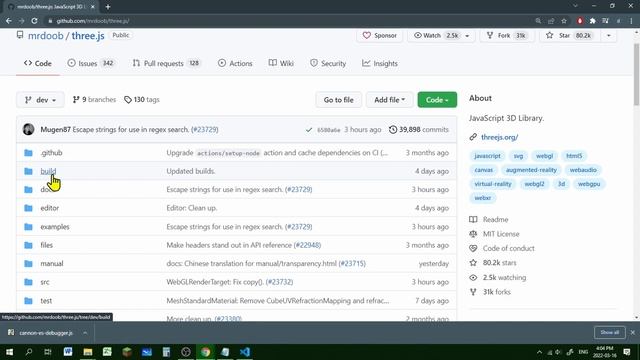The height and width of the screenshot is (360, 640).
Task: Click the Mugen87 avatar image
Action: (29, 129)
